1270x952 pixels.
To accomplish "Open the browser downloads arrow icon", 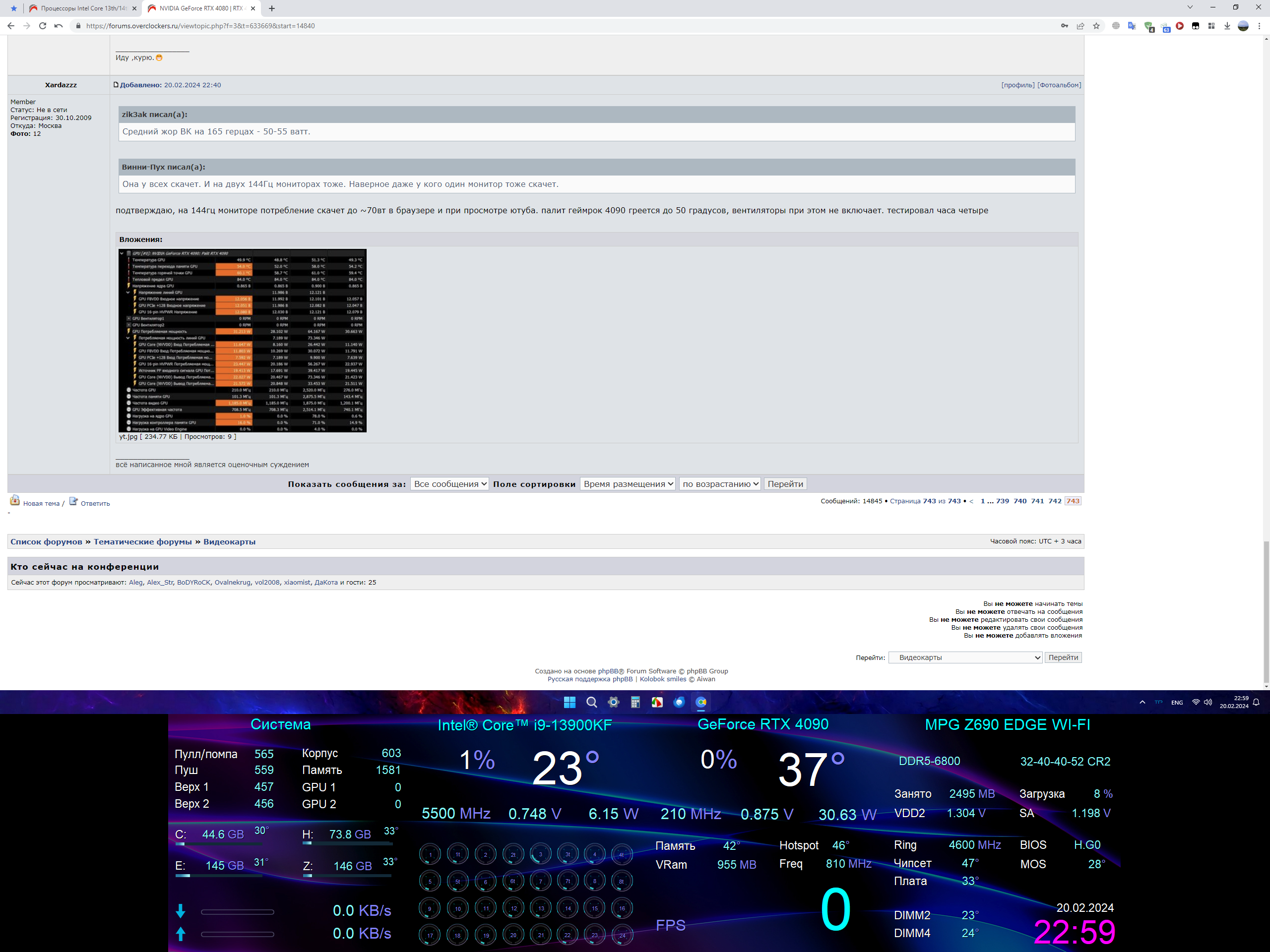I will pos(1227,26).
